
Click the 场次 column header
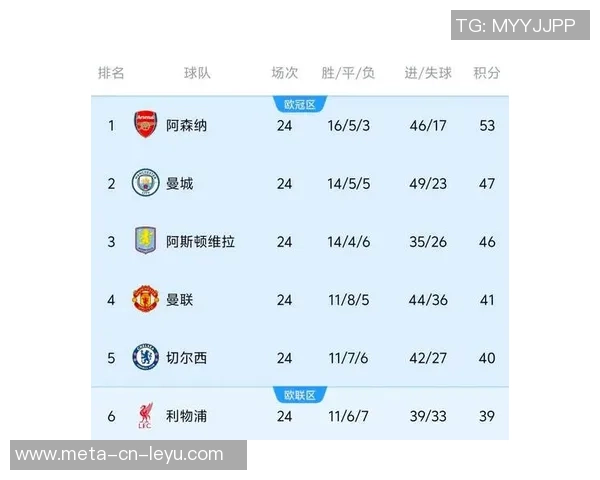pyautogui.click(x=285, y=73)
